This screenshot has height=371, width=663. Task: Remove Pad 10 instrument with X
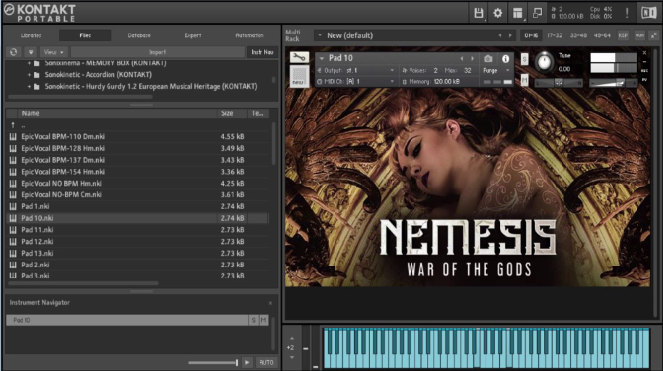(644, 53)
